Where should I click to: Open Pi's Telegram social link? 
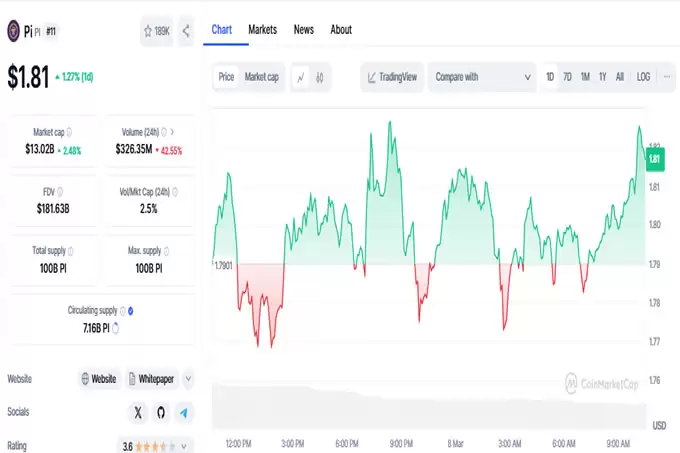point(183,412)
